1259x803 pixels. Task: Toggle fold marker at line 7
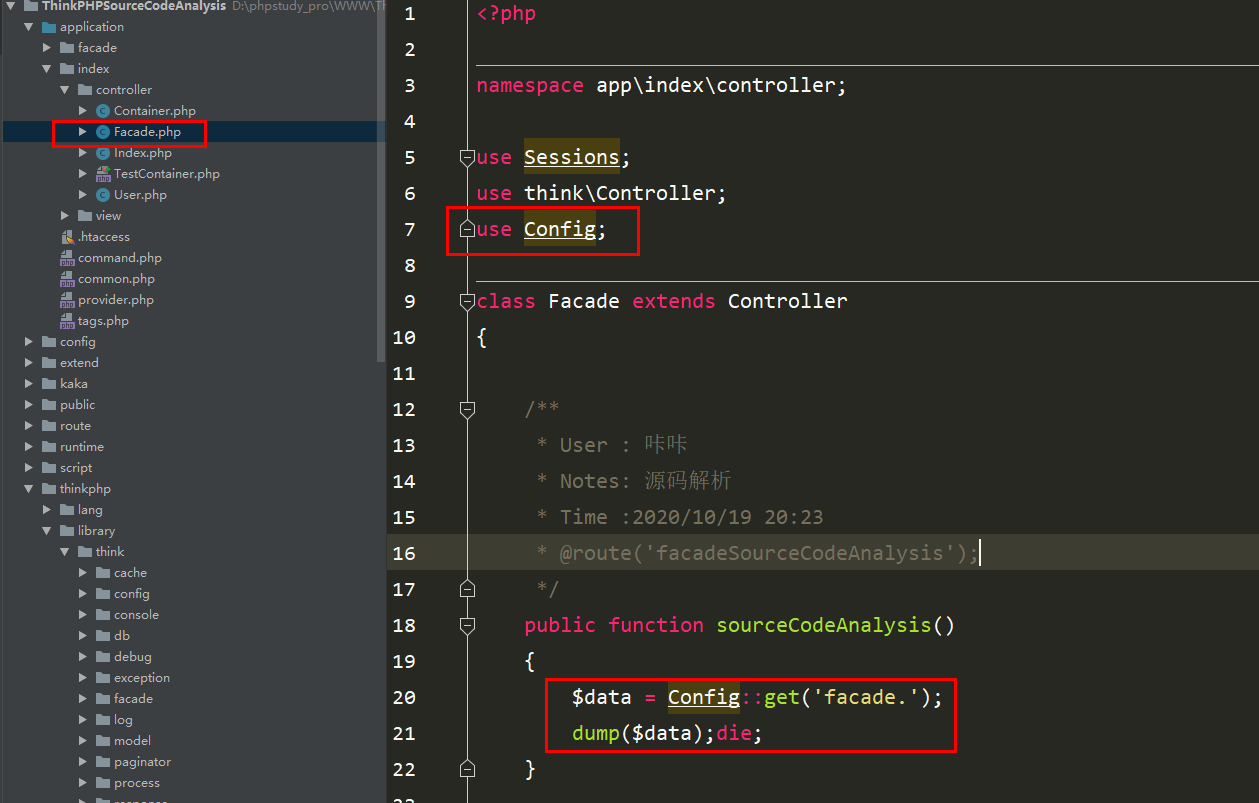pos(467,229)
